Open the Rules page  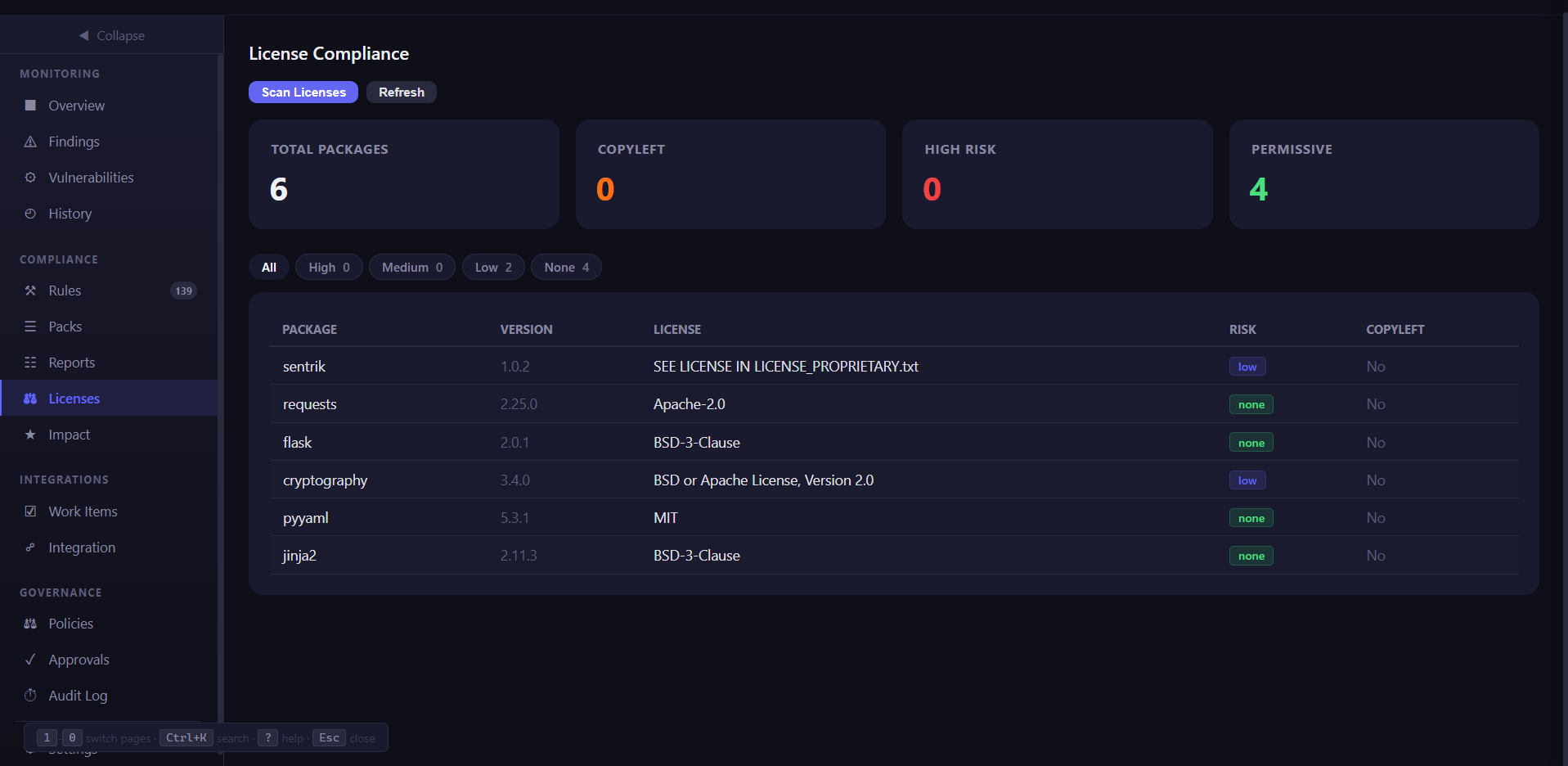[x=109, y=291]
